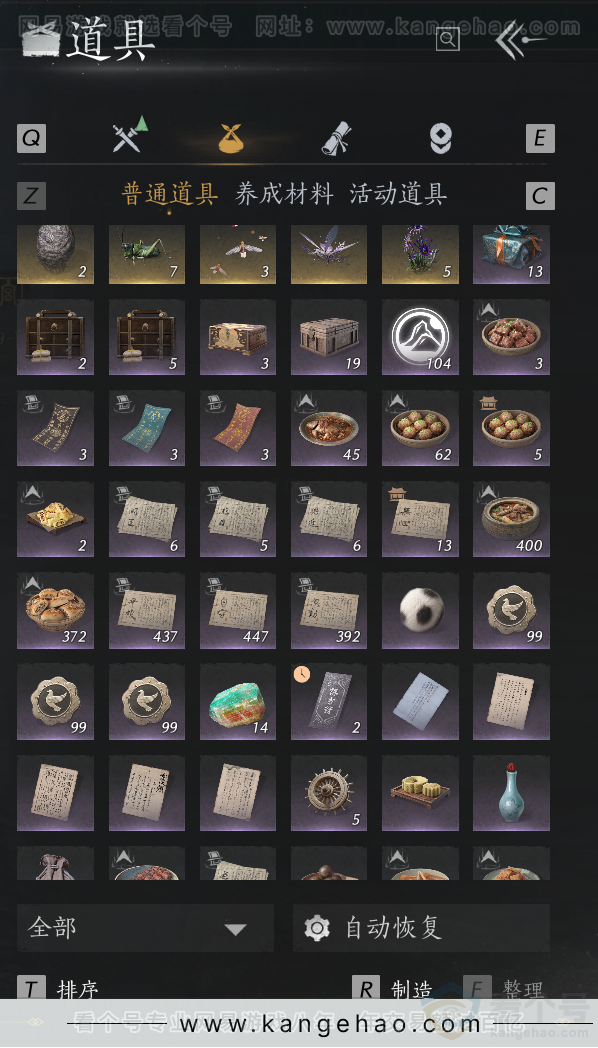Expand the 全部 filter dropdown
This screenshot has height=1048, width=598.
tap(145, 928)
